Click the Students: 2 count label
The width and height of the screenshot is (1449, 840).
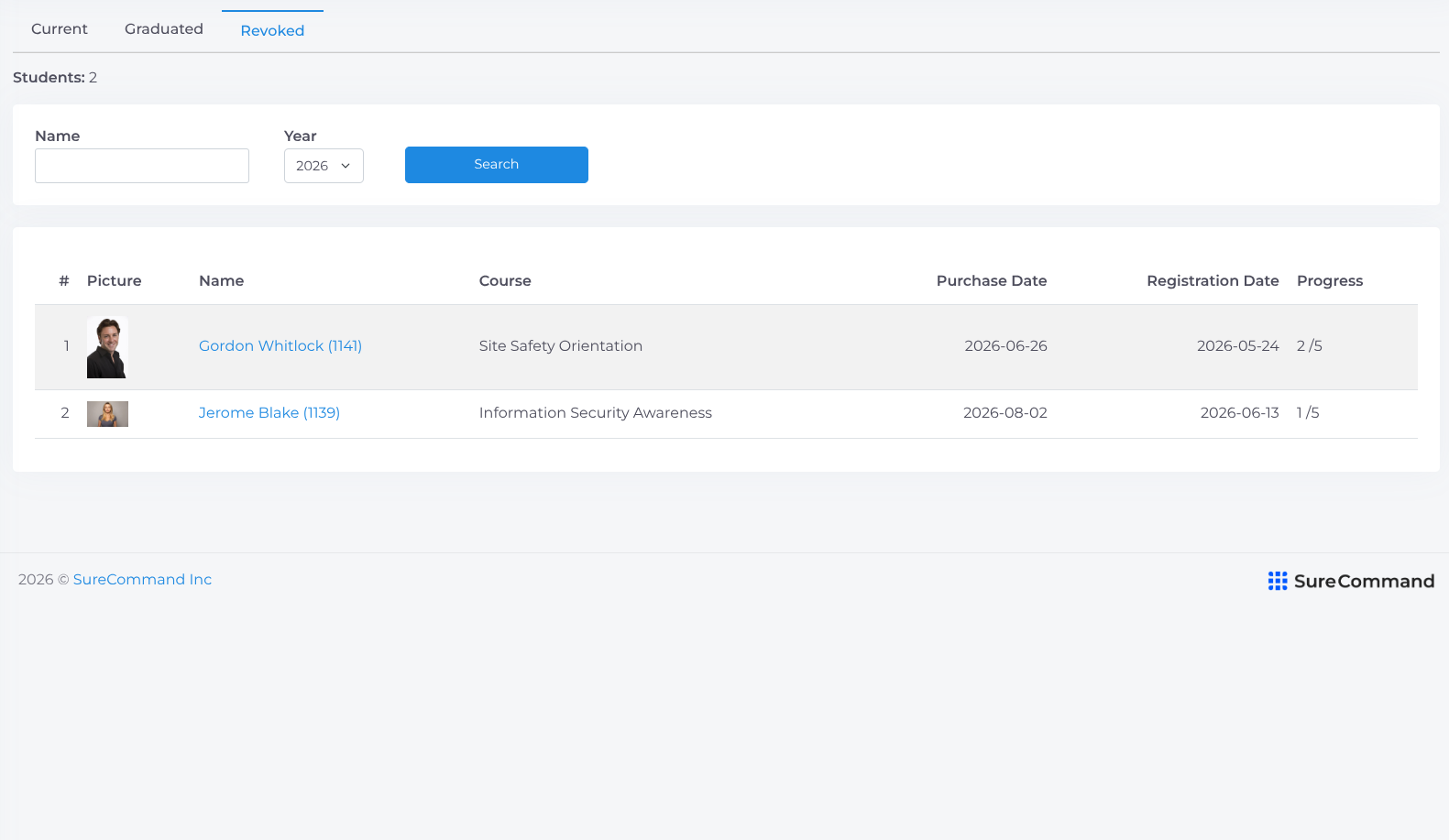[x=55, y=78]
